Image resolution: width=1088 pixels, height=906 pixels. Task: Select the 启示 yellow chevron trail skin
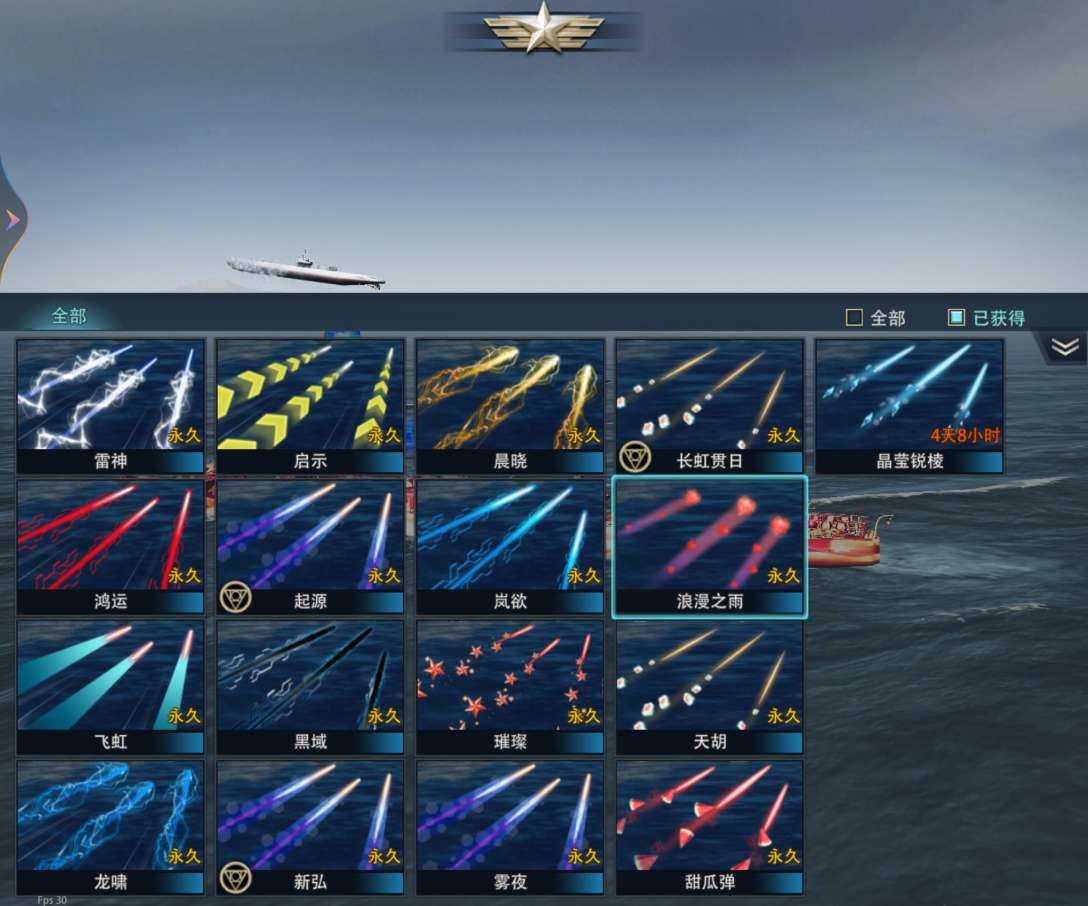click(310, 407)
